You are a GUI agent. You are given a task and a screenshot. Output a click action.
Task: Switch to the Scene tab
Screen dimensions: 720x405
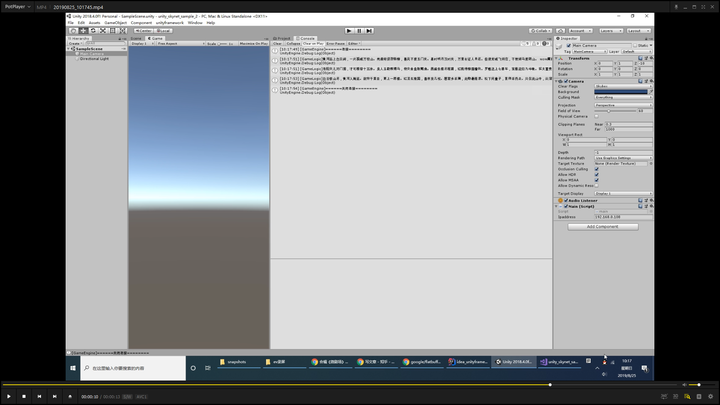tap(137, 38)
